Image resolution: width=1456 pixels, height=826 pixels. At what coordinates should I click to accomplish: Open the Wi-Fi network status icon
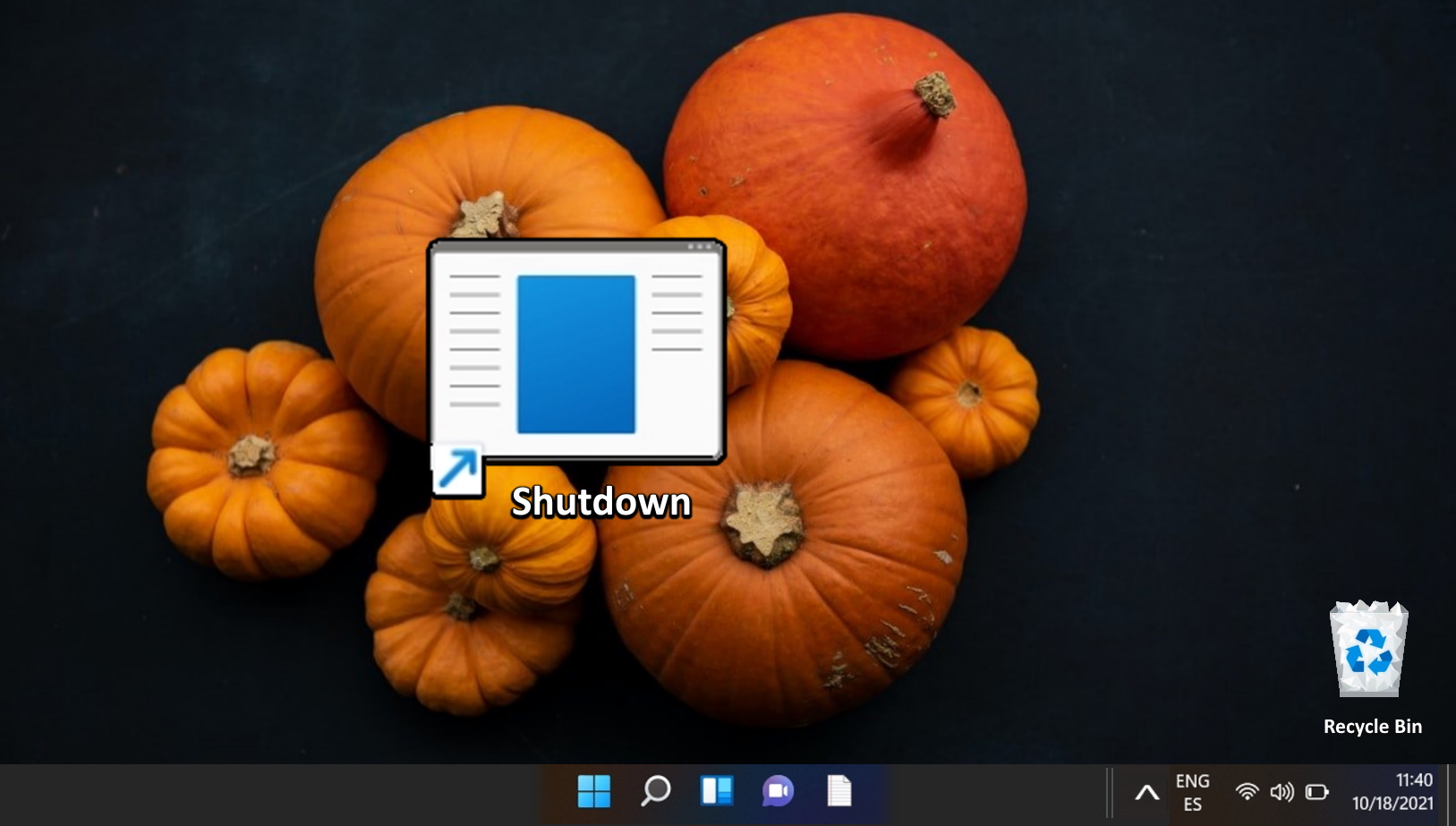[x=1247, y=791]
